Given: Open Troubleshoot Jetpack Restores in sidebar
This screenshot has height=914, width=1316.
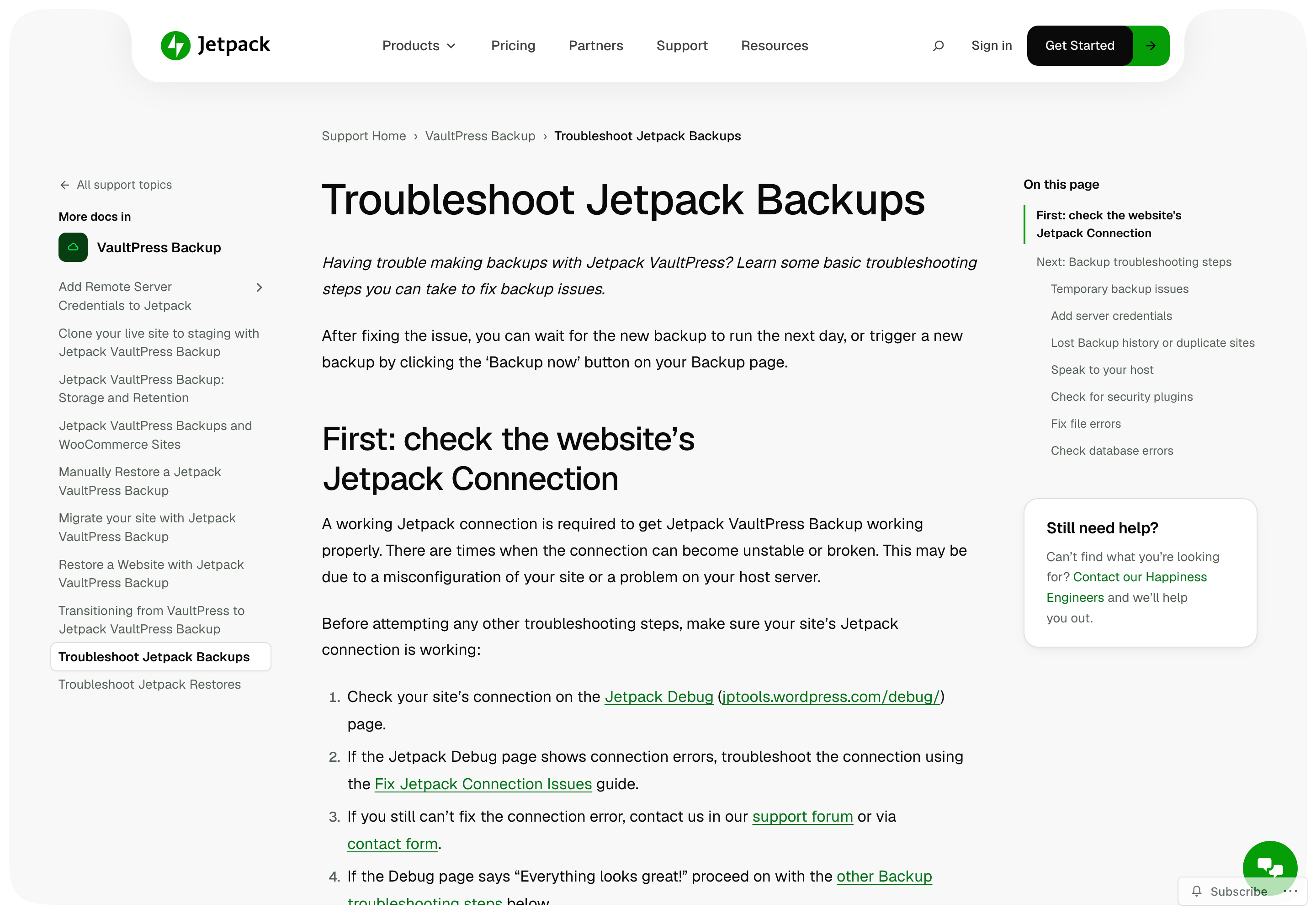Looking at the screenshot, I should [x=149, y=684].
